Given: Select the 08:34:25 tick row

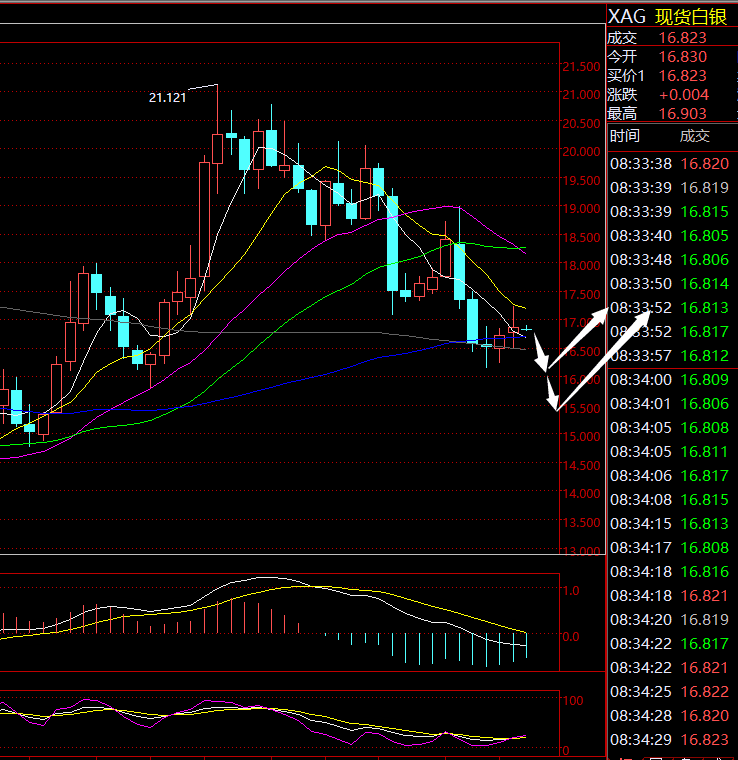Looking at the screenshot, I should tap(669, 692).
